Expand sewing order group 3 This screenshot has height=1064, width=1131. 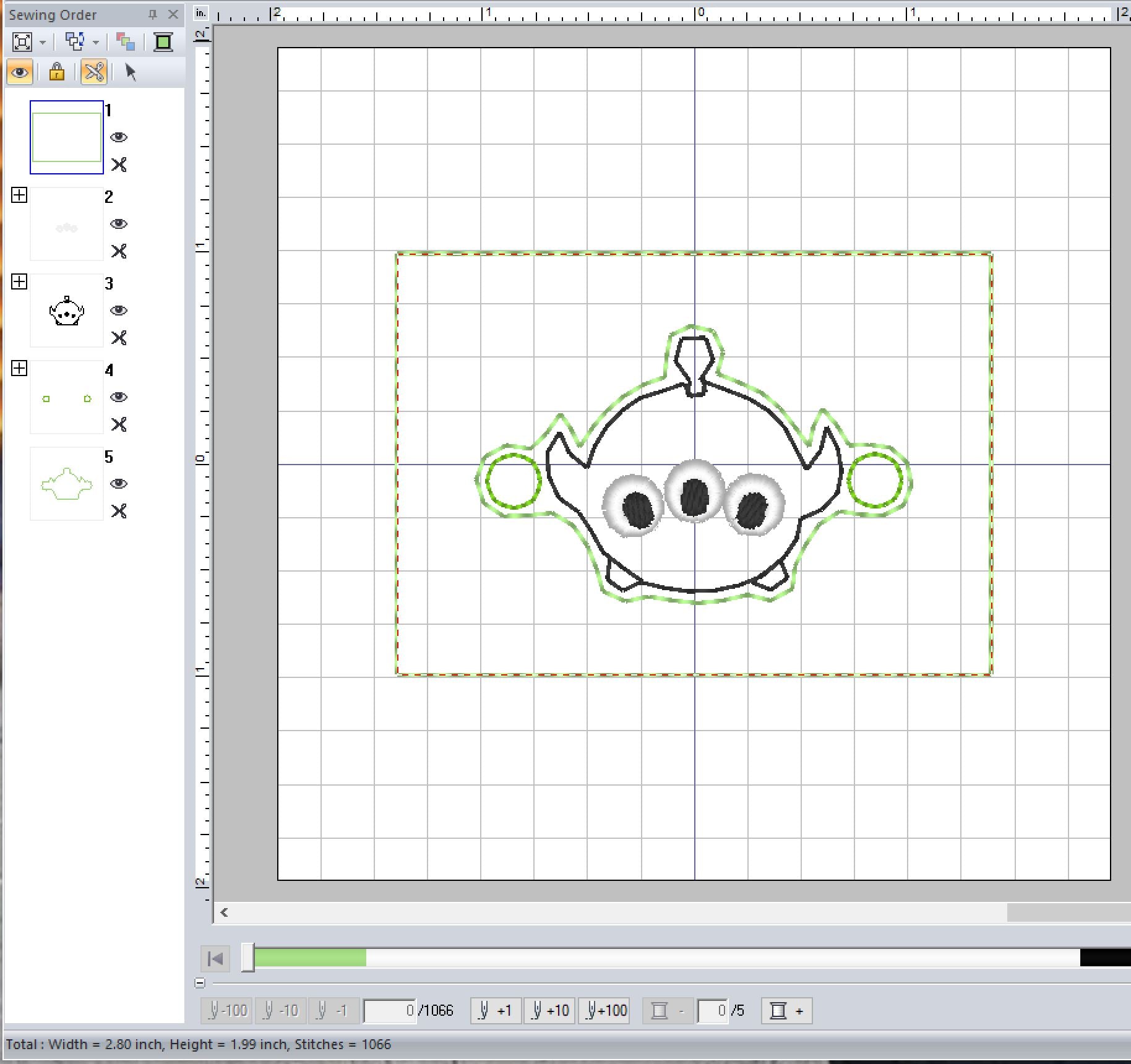[19, 282]
